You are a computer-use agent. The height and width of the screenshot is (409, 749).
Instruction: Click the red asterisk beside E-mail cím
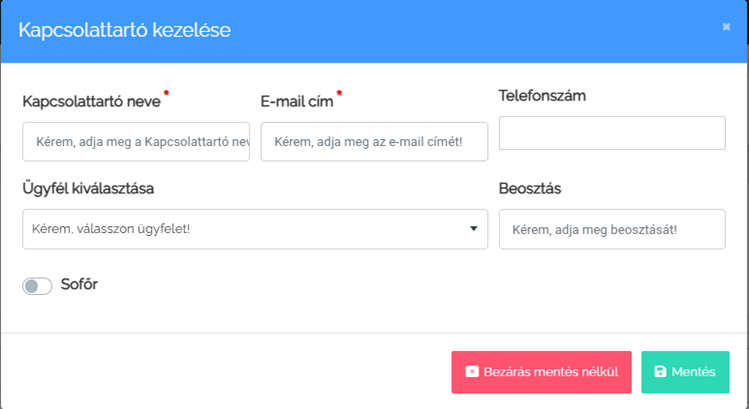point(339,94)
